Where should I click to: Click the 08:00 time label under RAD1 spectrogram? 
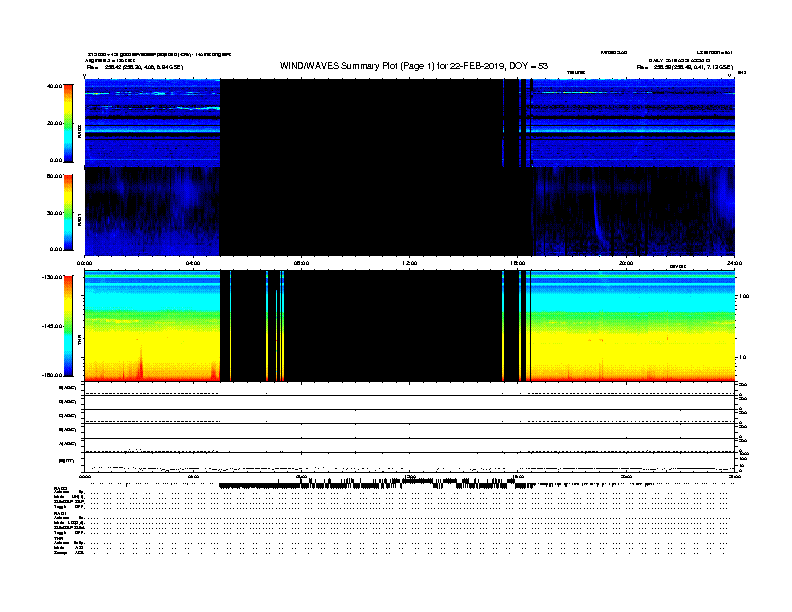(301, 263)
